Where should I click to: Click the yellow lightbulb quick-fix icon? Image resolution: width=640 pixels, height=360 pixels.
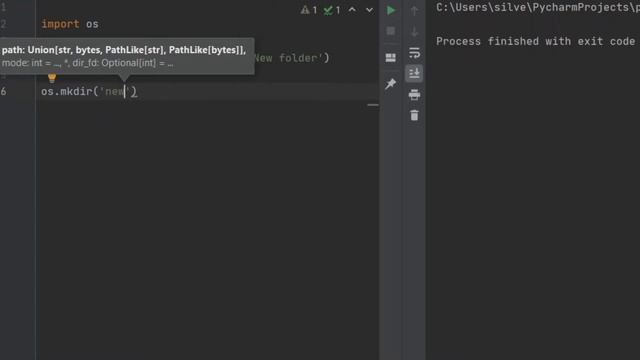tap(52, 78)
